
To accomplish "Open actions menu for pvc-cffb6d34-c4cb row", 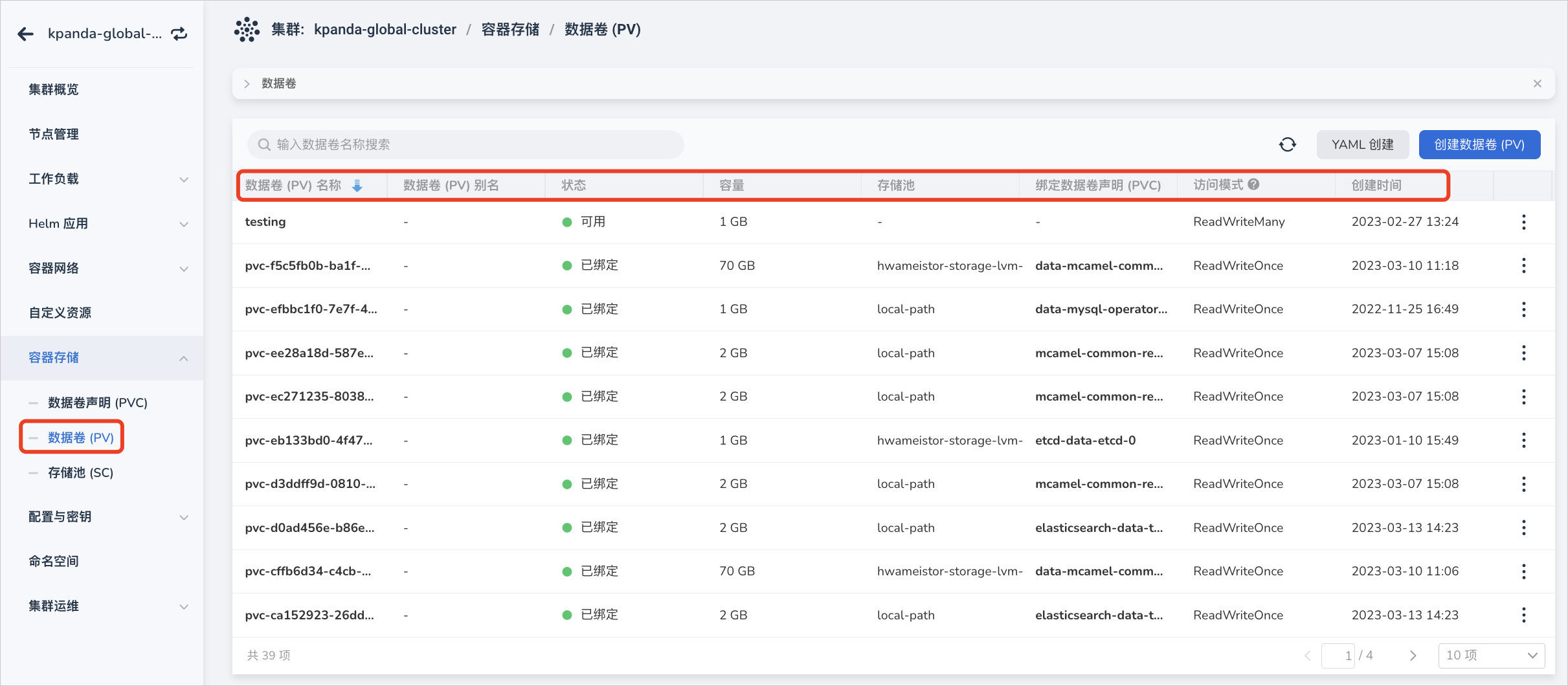I will pos(1524,571).
